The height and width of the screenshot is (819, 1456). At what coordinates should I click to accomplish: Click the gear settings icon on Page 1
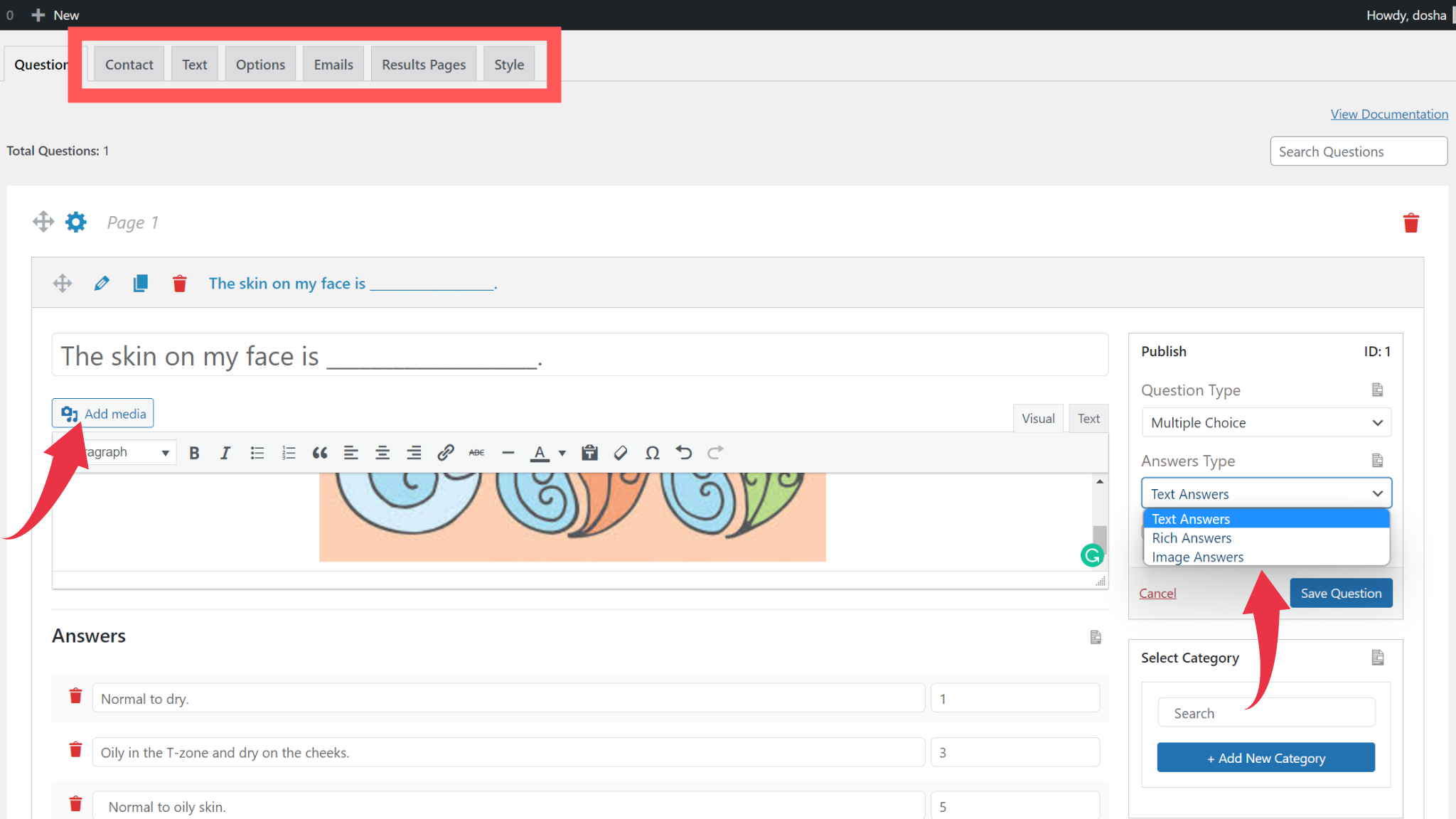(x=75, y=221)
